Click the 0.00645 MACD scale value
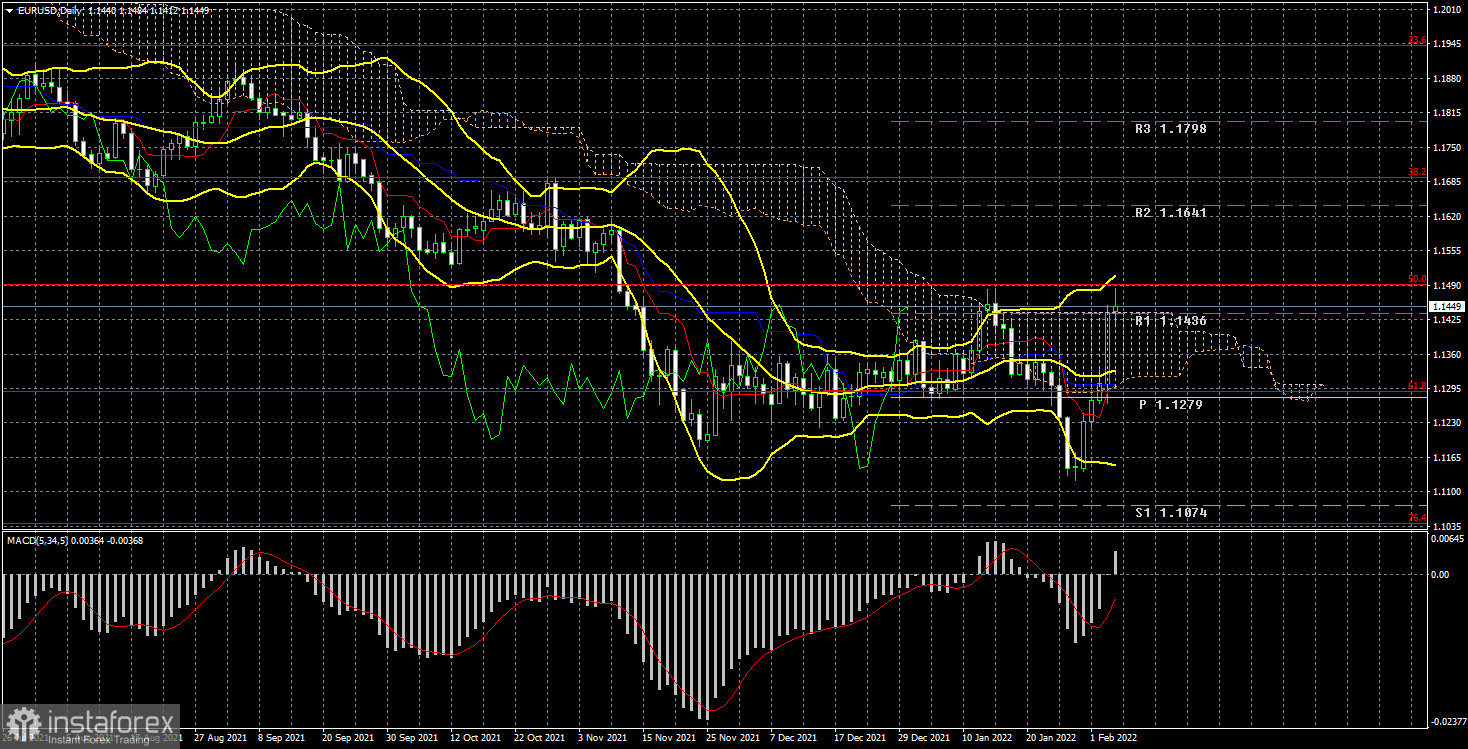This screenshot has height=749, width=1468. tap(1448, 539)
